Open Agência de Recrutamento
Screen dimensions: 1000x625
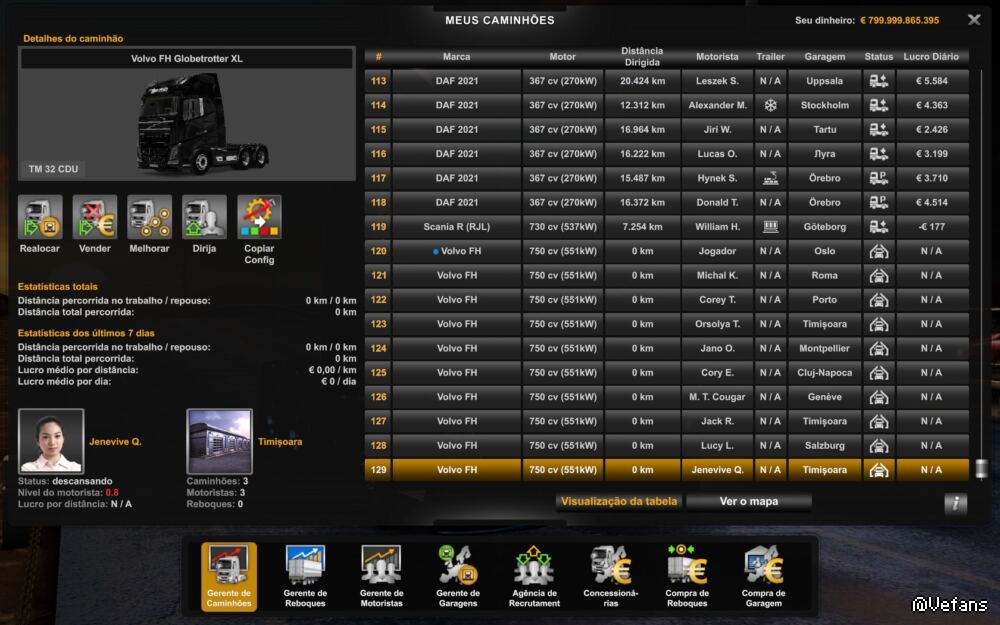534,577
